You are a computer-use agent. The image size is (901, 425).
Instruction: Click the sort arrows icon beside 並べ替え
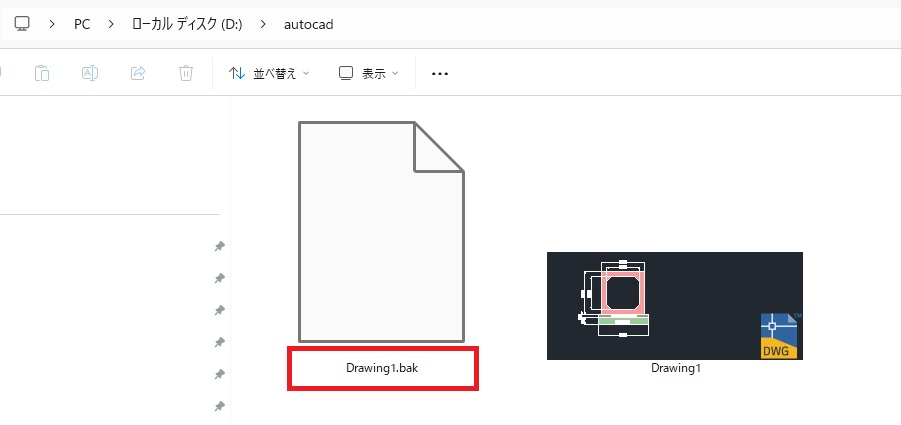pos(237,73)
